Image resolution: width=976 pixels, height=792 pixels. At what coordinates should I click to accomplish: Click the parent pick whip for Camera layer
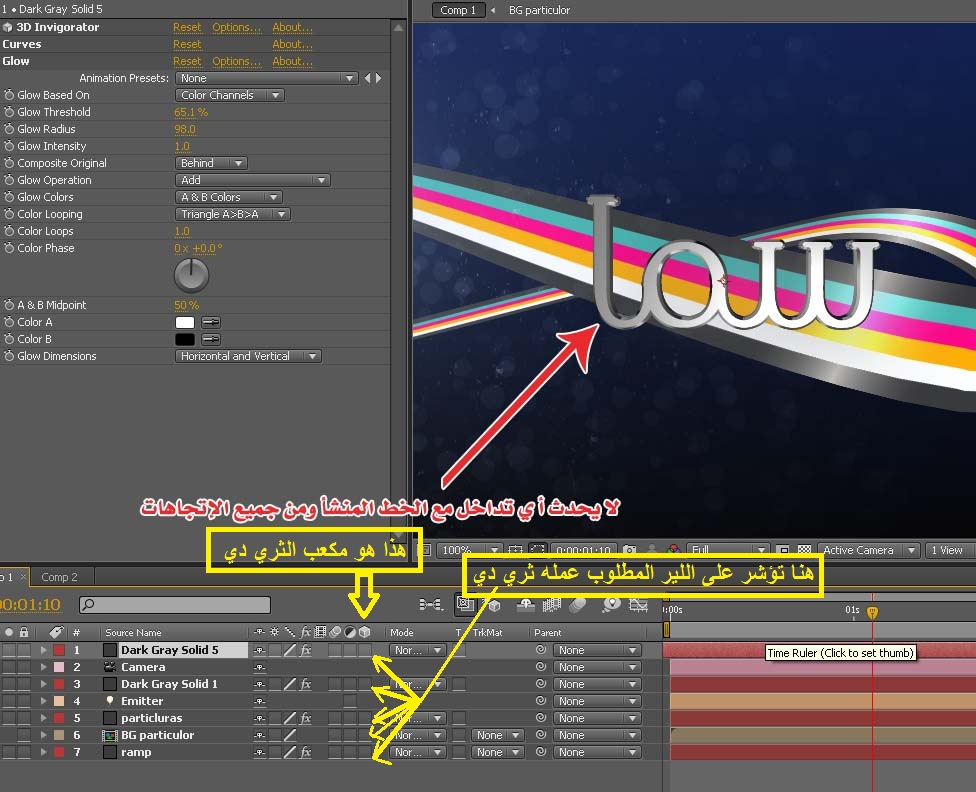(x=541, y=667)
